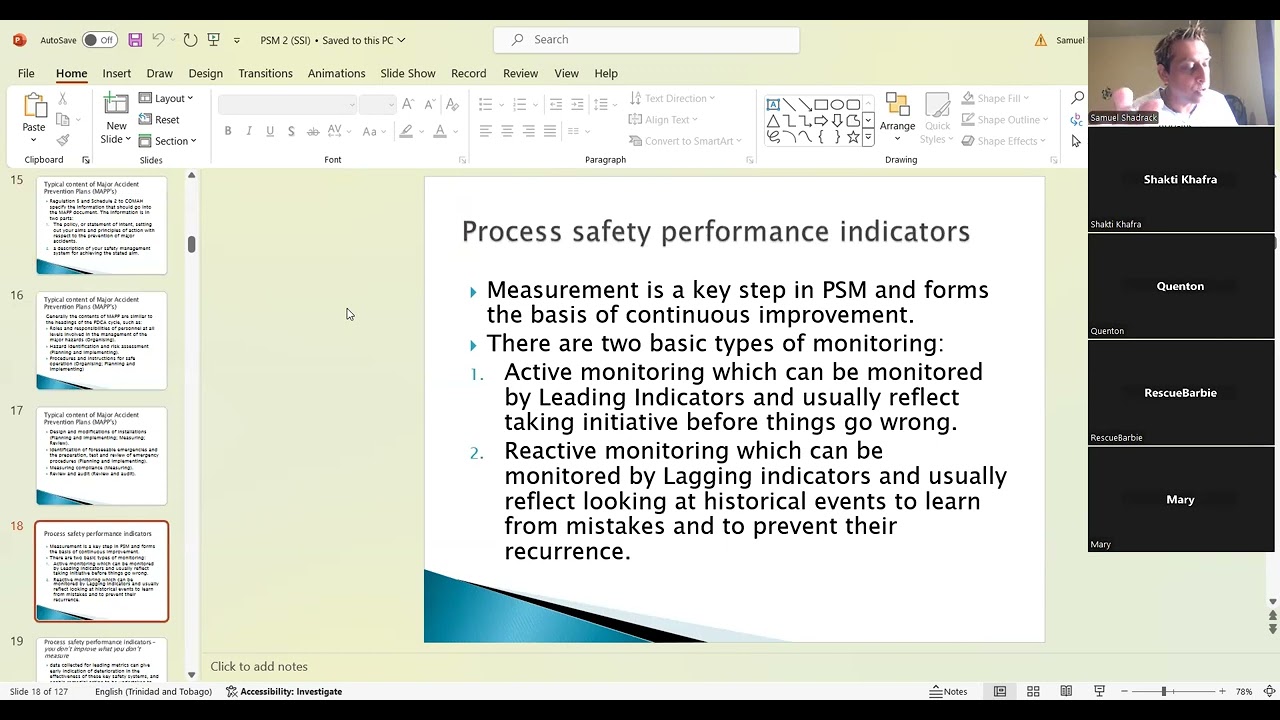This screenshot has height=720, width=1280.
Task: Click Decrease Font Size icon
Action: 429,104
